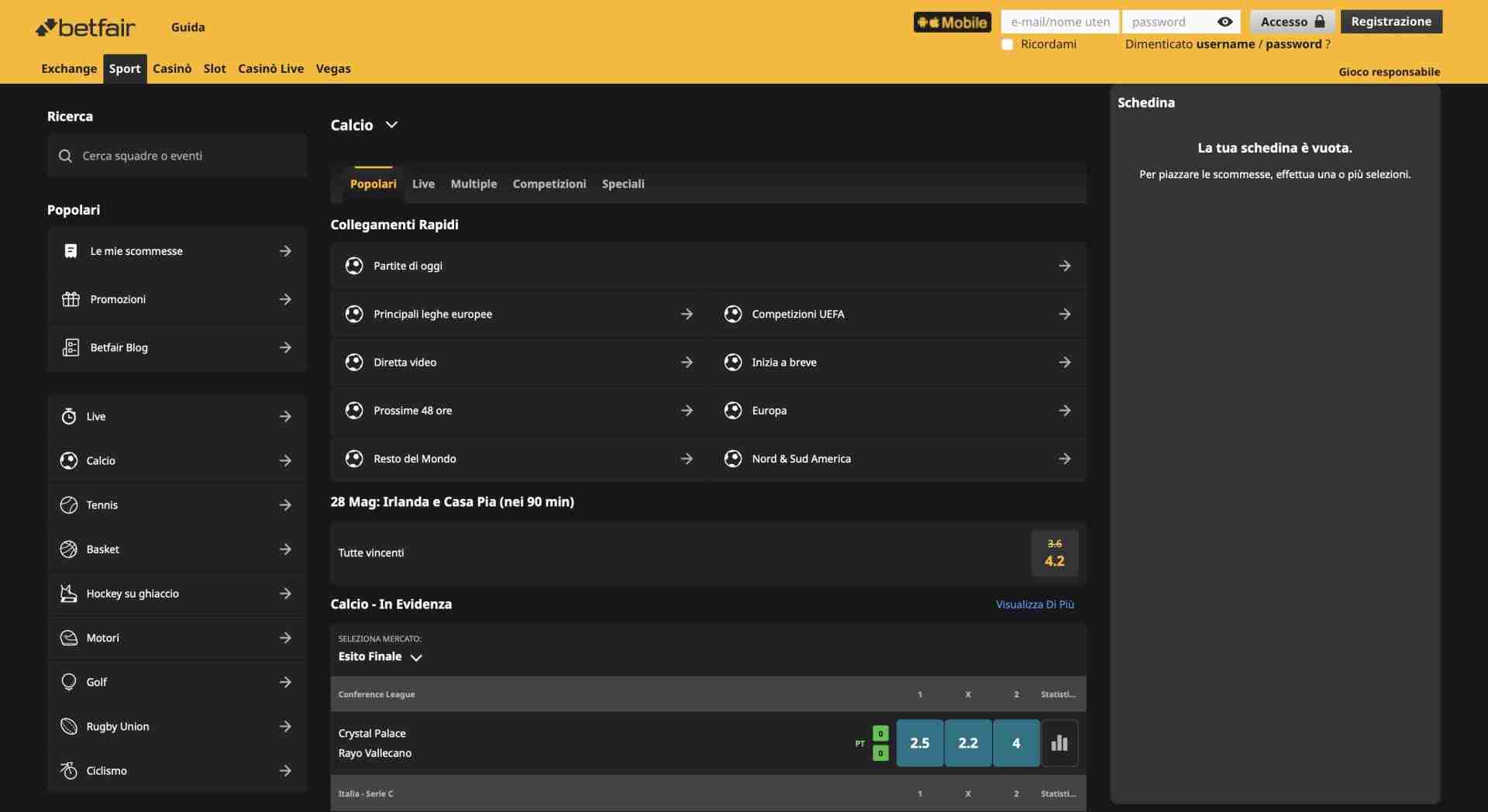Click the Live stopwatch icon in sidebar
Viewport: 1488px width, 812px height.
click(69, 416)
